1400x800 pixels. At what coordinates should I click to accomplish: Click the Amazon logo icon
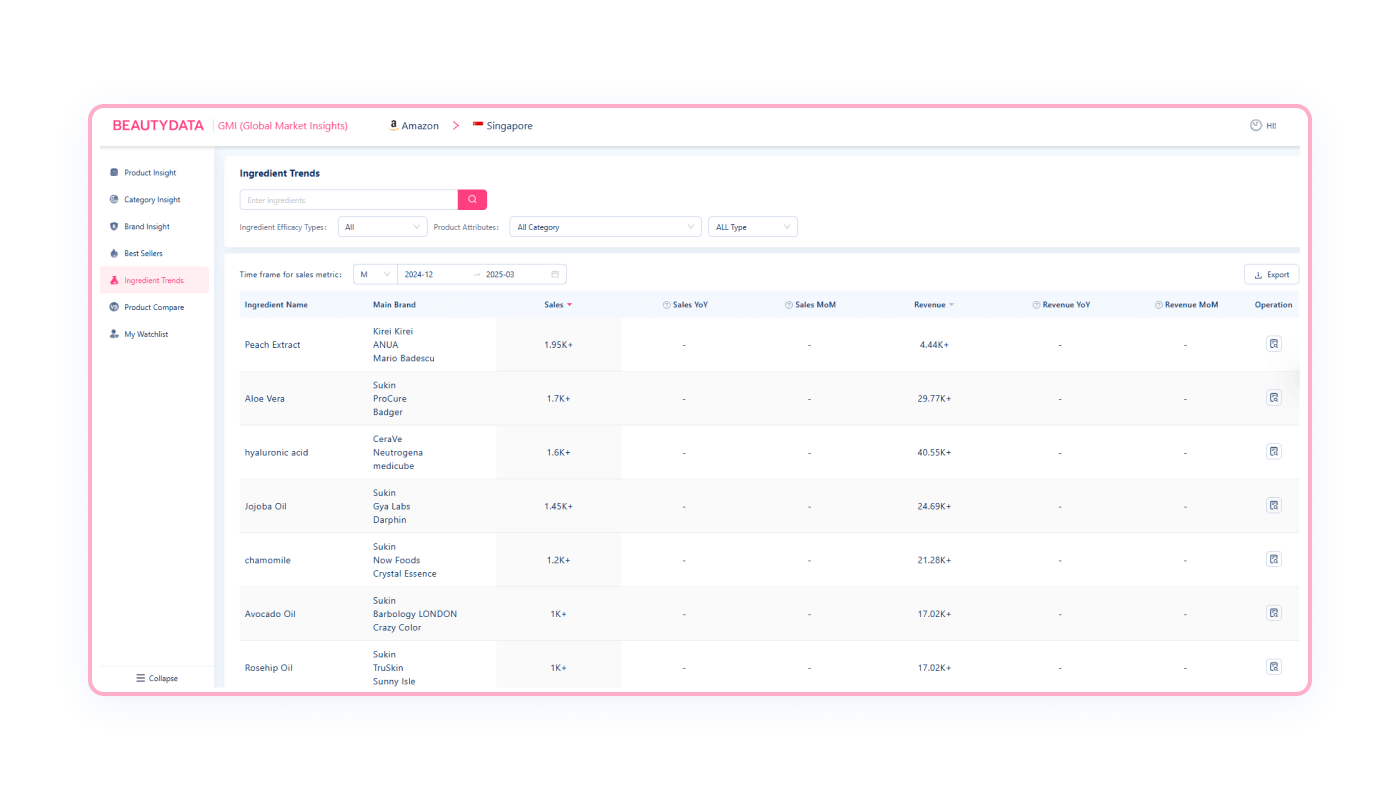pyautogui.click(x=394, y=126)
